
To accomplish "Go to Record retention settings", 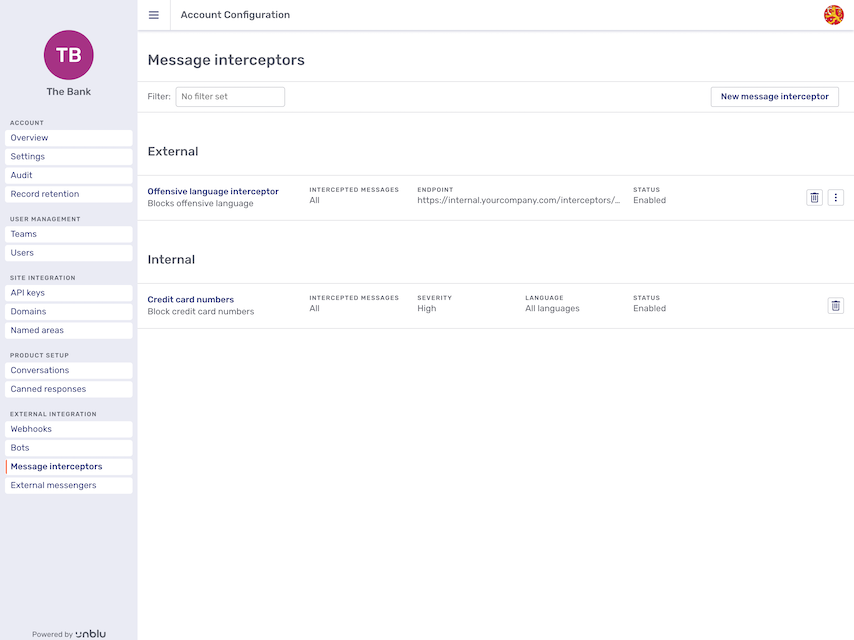I will pyautogui.click(x=68, y=194).
